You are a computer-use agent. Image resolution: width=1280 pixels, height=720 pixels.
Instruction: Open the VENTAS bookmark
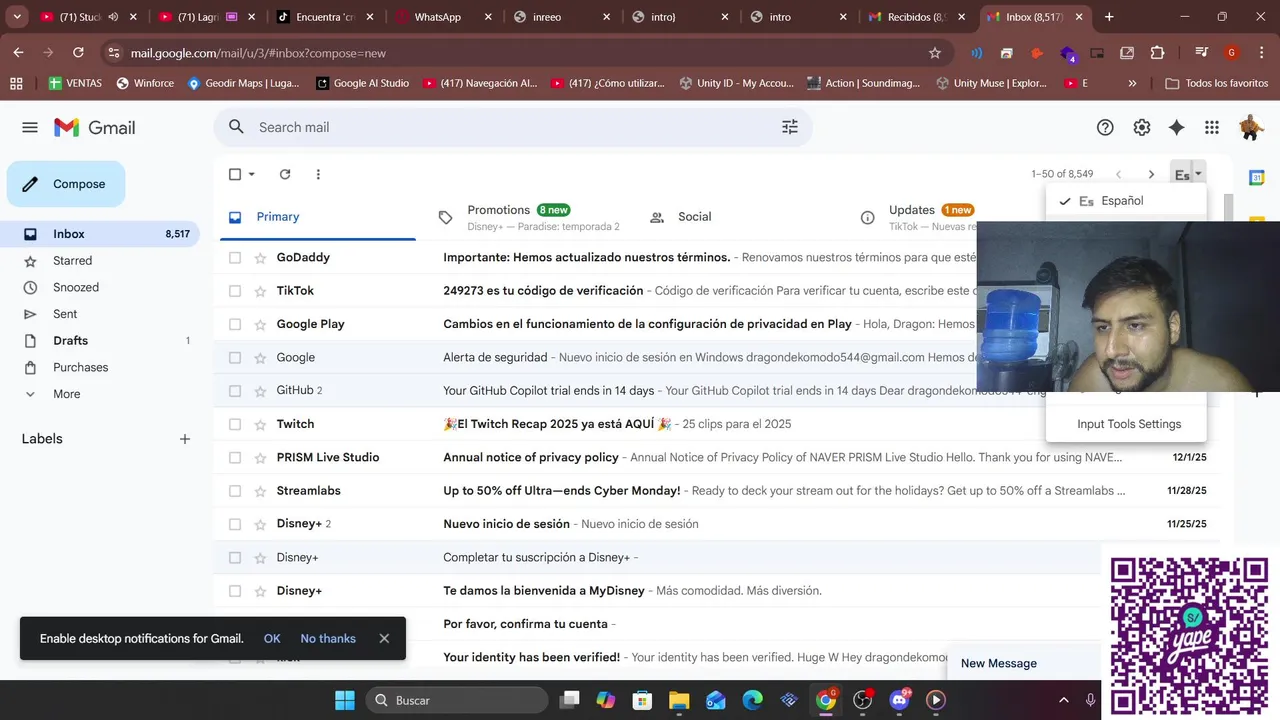click(x=76, y=83)
